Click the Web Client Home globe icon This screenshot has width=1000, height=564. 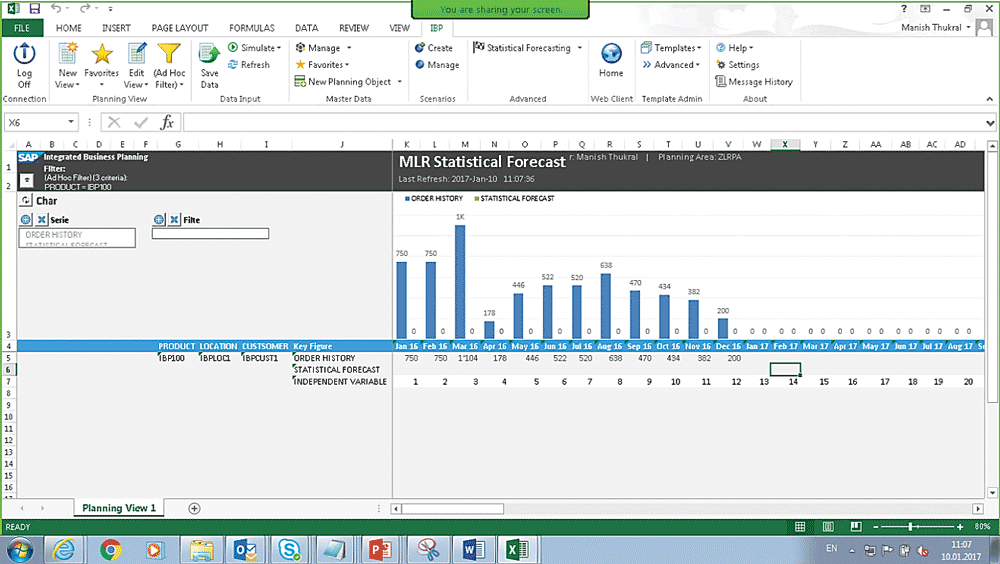tap(611, 54)
